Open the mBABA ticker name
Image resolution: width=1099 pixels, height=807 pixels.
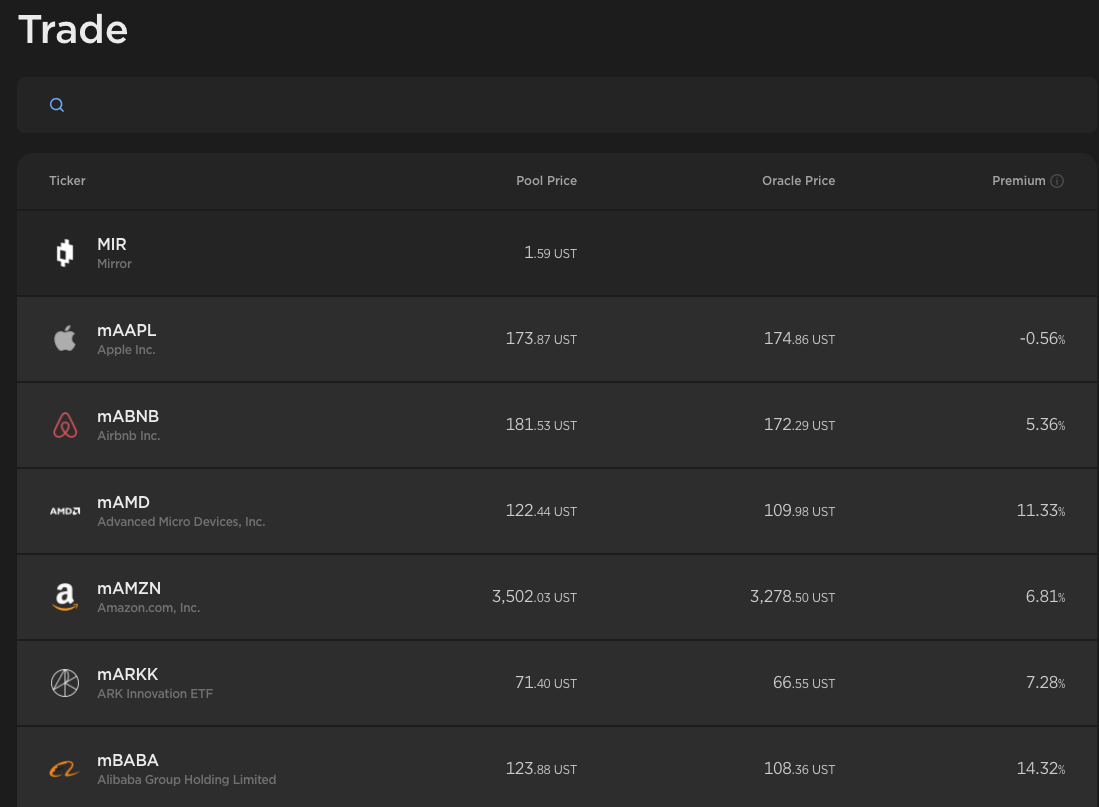[128, 761]
